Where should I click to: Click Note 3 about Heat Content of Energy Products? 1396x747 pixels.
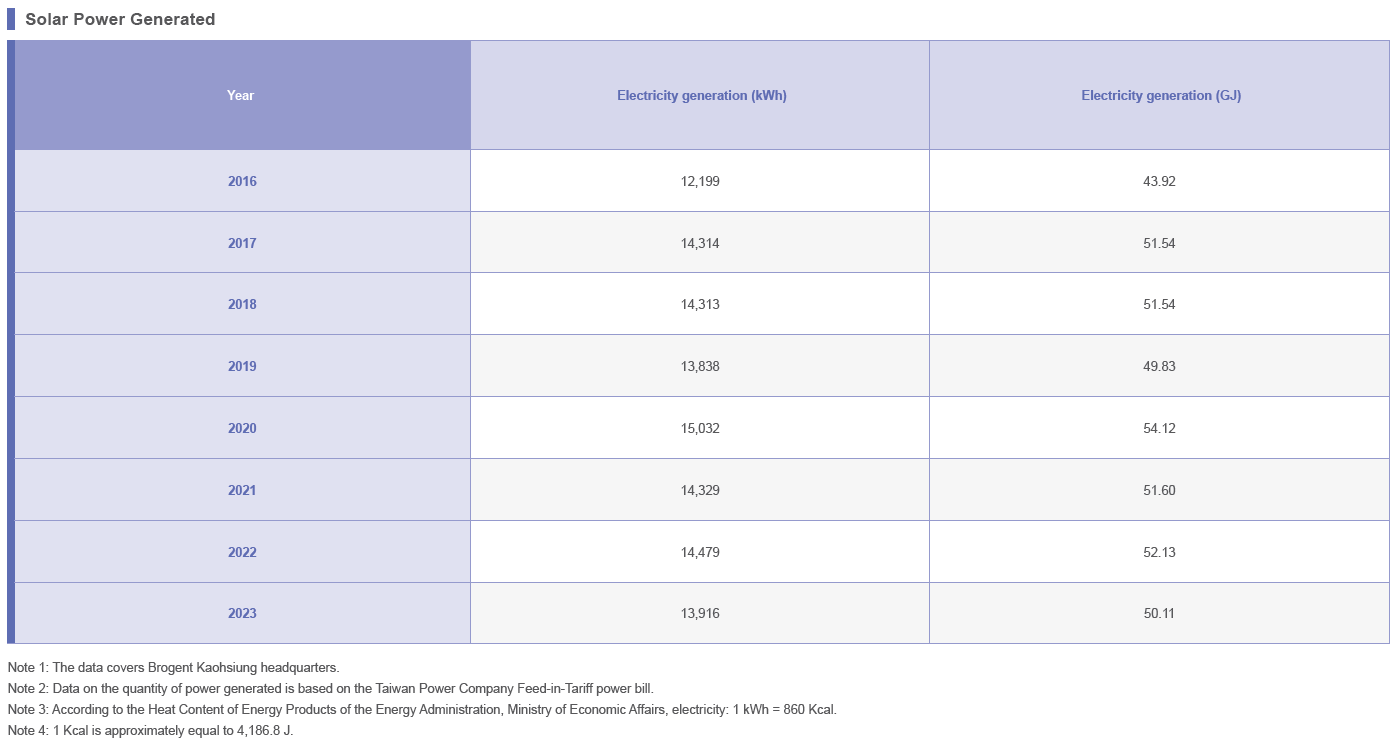[422, 709]
